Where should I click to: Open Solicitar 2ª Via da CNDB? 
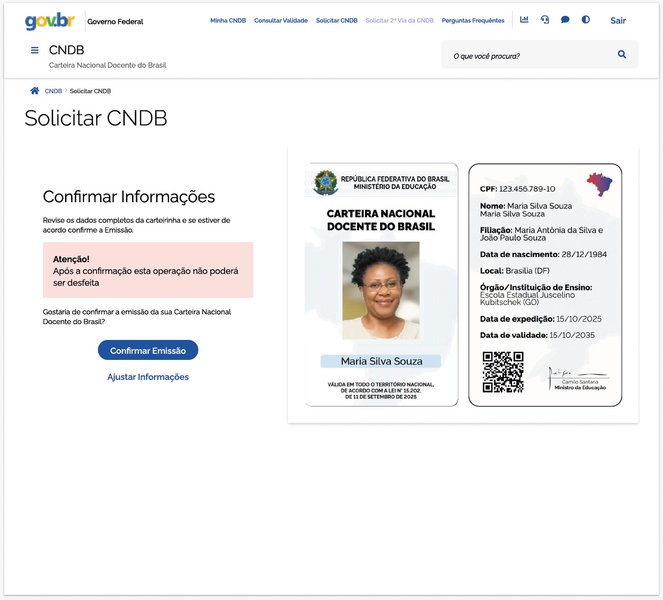pos(399,21)
